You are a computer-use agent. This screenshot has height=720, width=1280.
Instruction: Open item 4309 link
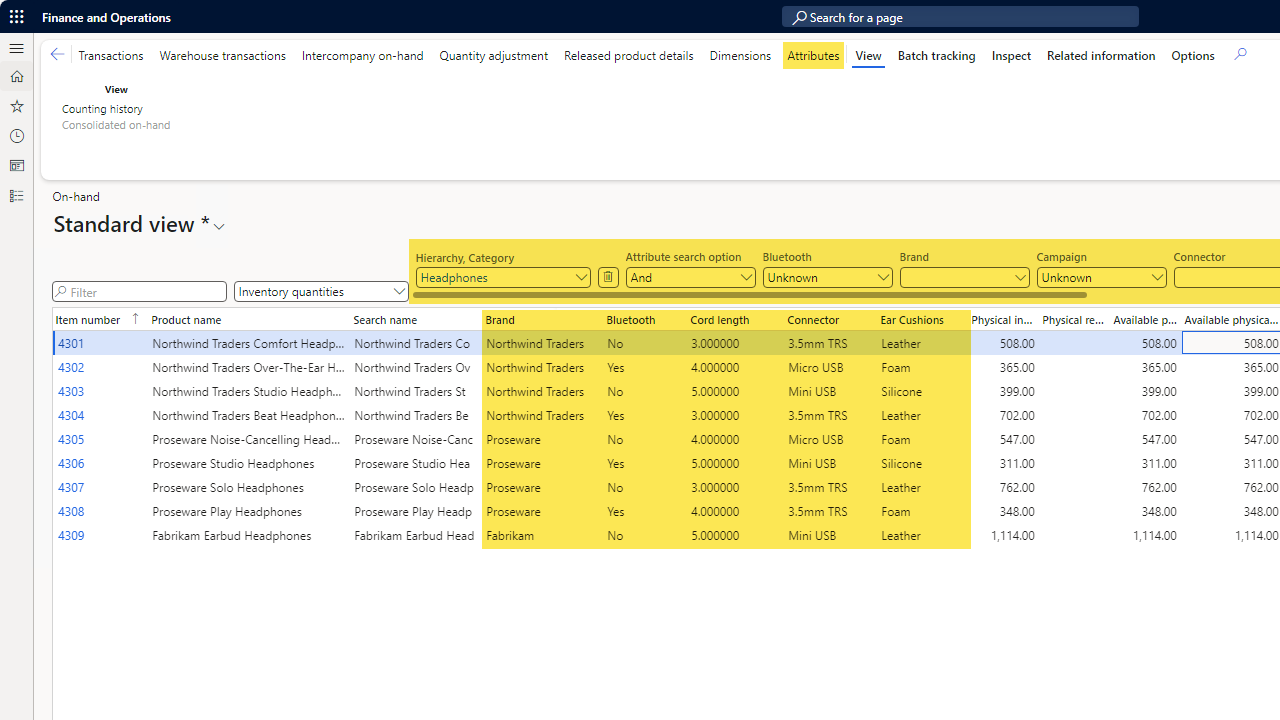pyautogui.click(x=71, y=536)
